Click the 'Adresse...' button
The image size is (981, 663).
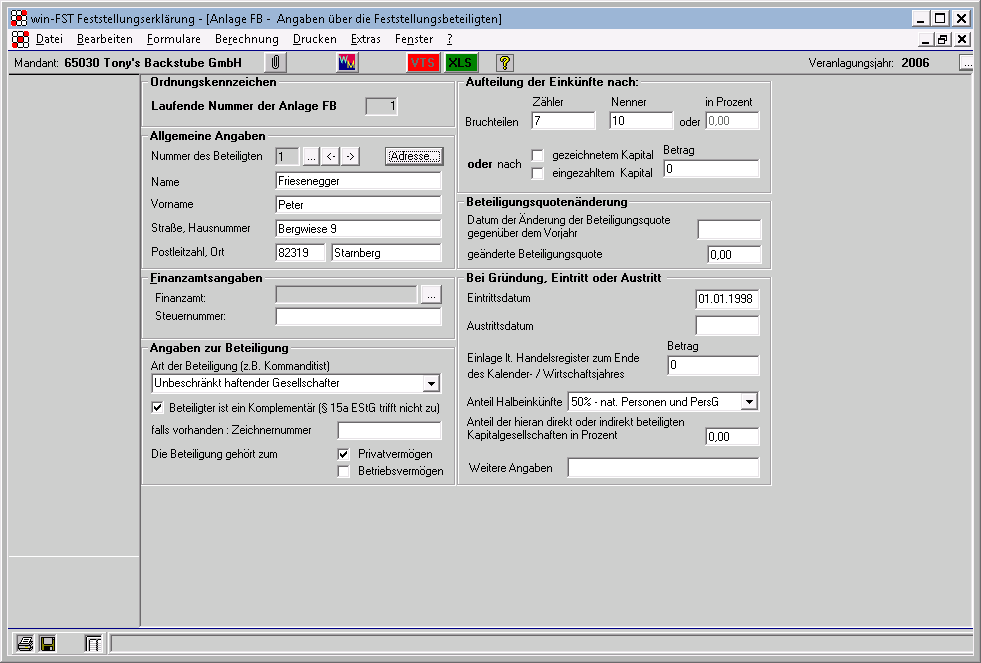[x=413, y=157]
